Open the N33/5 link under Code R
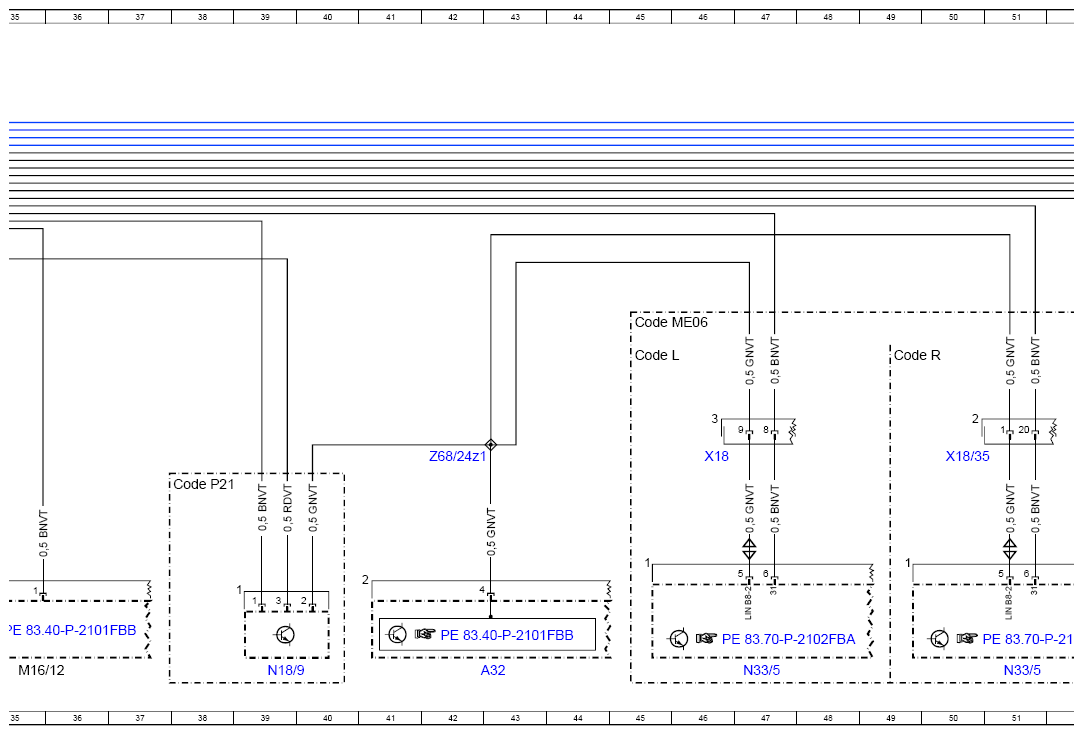Screen dimensions: 1083x735 pyautogui.click(x=1022, y=670)
